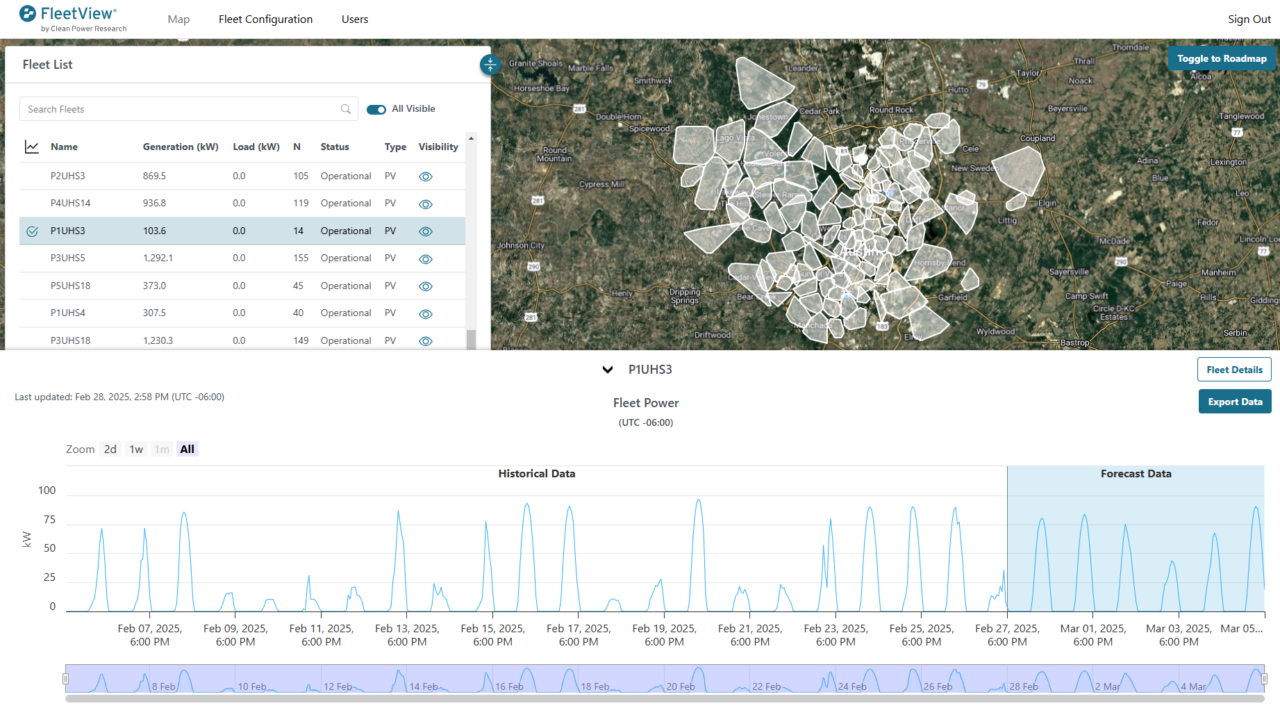Toggle visibility of fleet P2UHS3
Viewport: 1280px width, 708px height.
pos(425,176)
